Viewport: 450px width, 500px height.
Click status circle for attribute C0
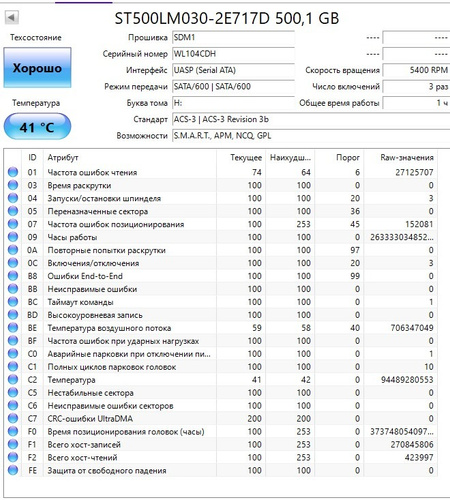pyautogui.click(x=13, y=354)
